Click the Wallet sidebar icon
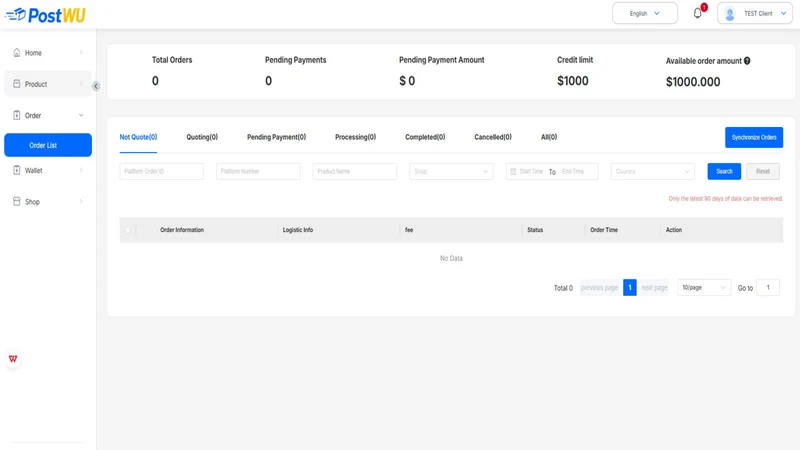The height and width of the screenshot is (450, 800). [x=17, y=170]
